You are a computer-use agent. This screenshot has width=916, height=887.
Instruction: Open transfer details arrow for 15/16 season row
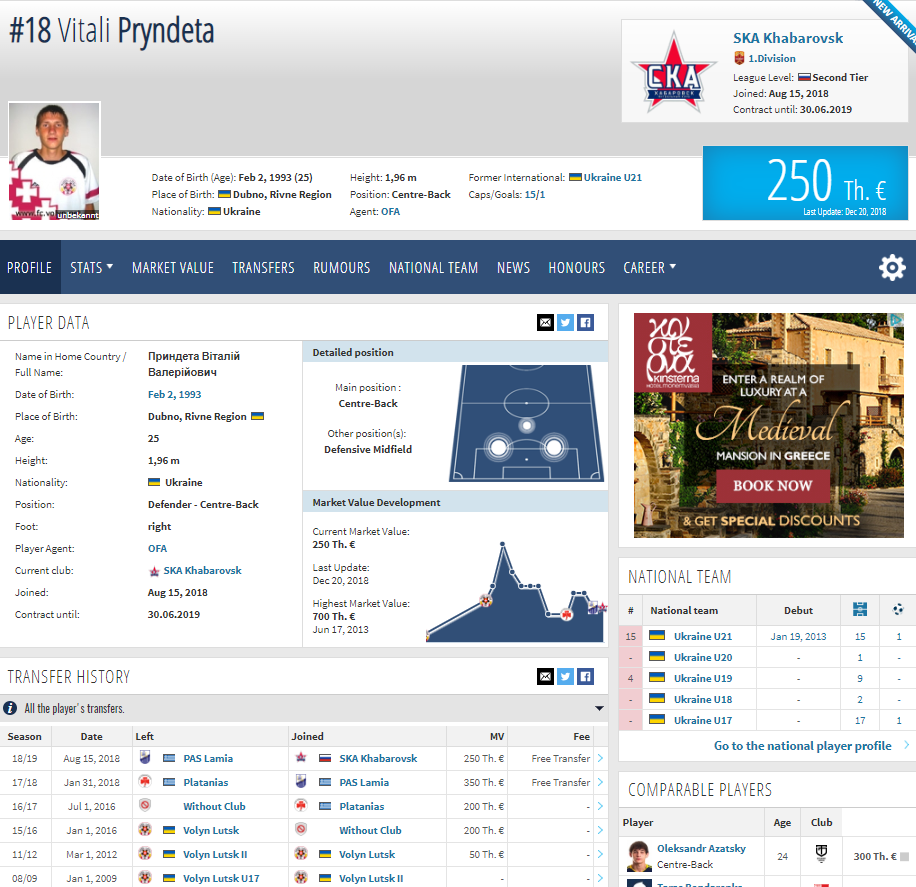[600, 830]
